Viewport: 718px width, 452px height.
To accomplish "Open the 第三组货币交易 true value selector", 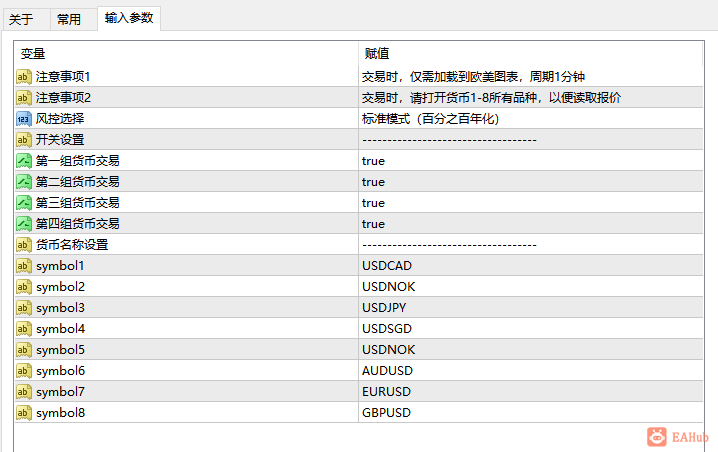I will click(x=530, y=203).
